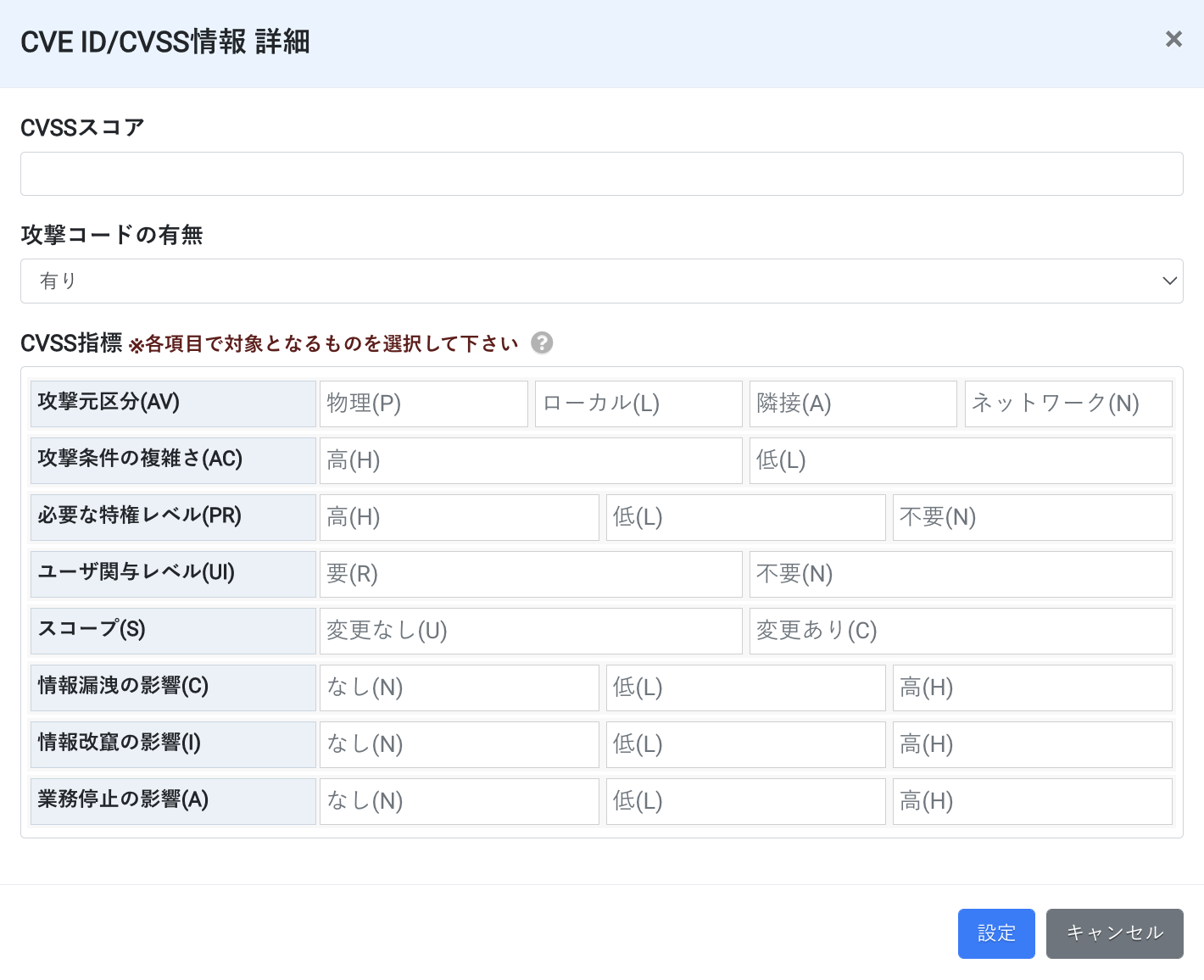Pick 要(R) for ユーザ関与レベル(UI)

point(531,574)
